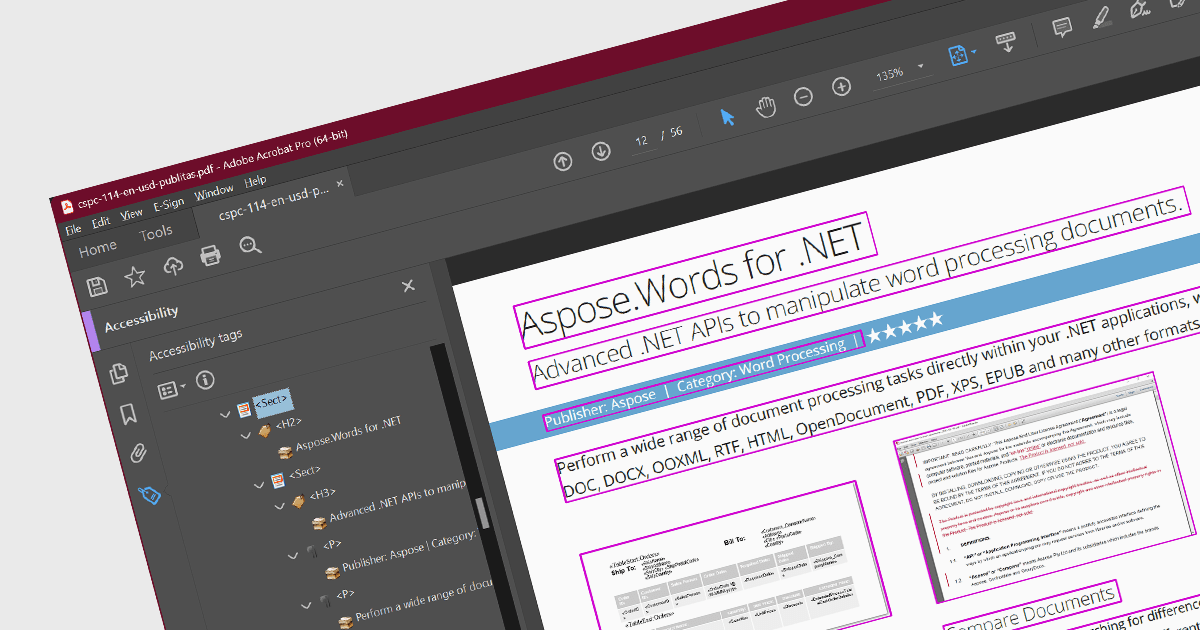This screenshot has width=1200, height=630.
Task: Click the page number 12 field
Action: tap(642, 140)
